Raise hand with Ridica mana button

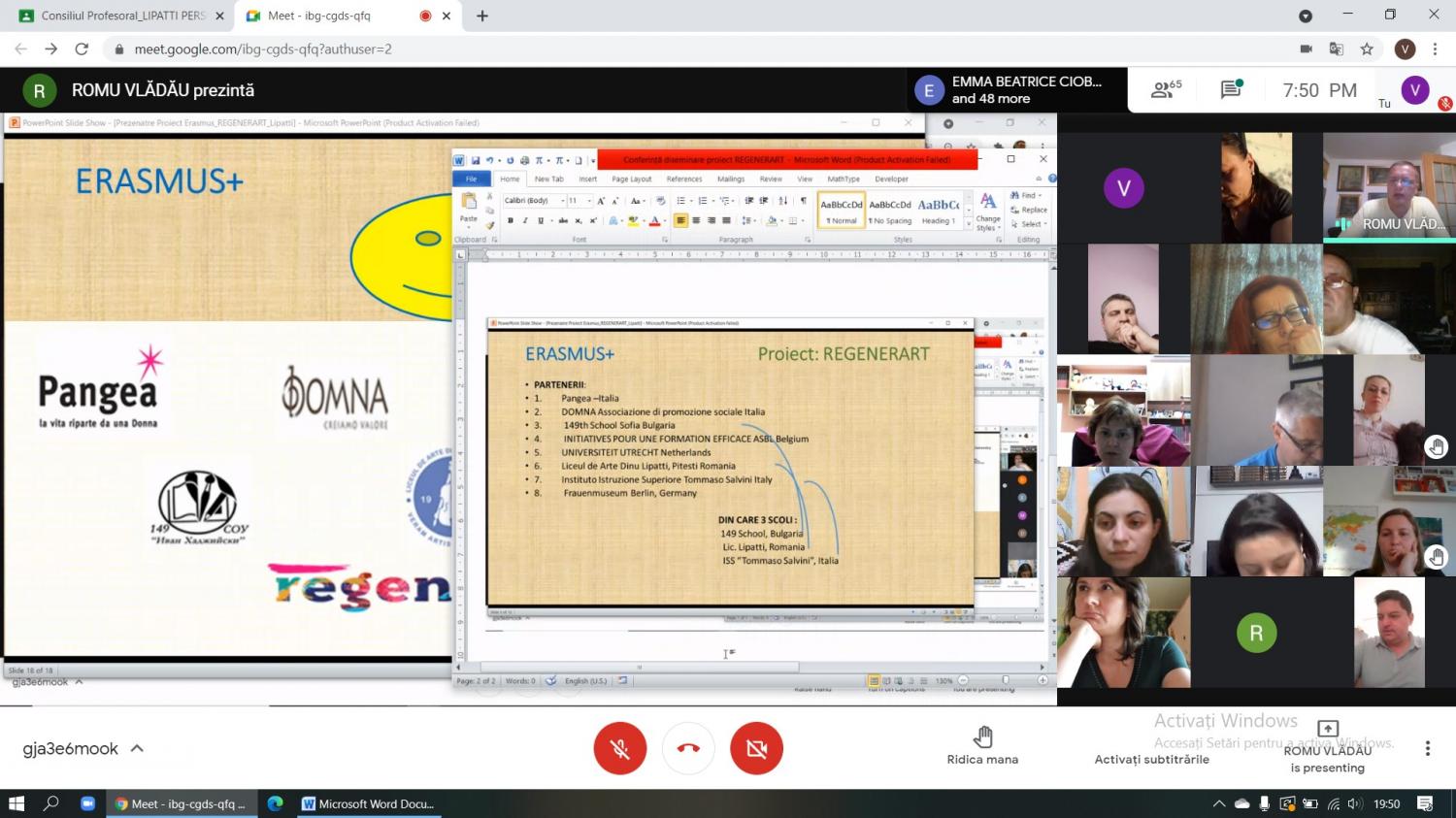coord(982,745)
